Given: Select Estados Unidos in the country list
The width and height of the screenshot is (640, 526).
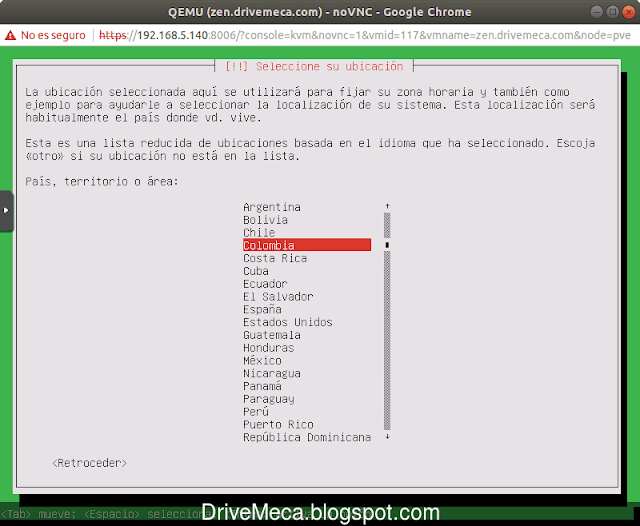Looking at the screenshot, I should tap(288, 322).
